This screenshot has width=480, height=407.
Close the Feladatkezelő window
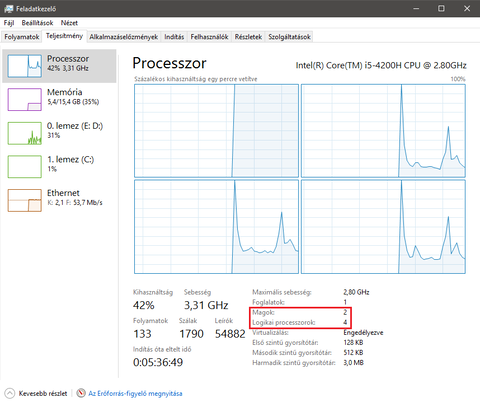tap(467, 8)
